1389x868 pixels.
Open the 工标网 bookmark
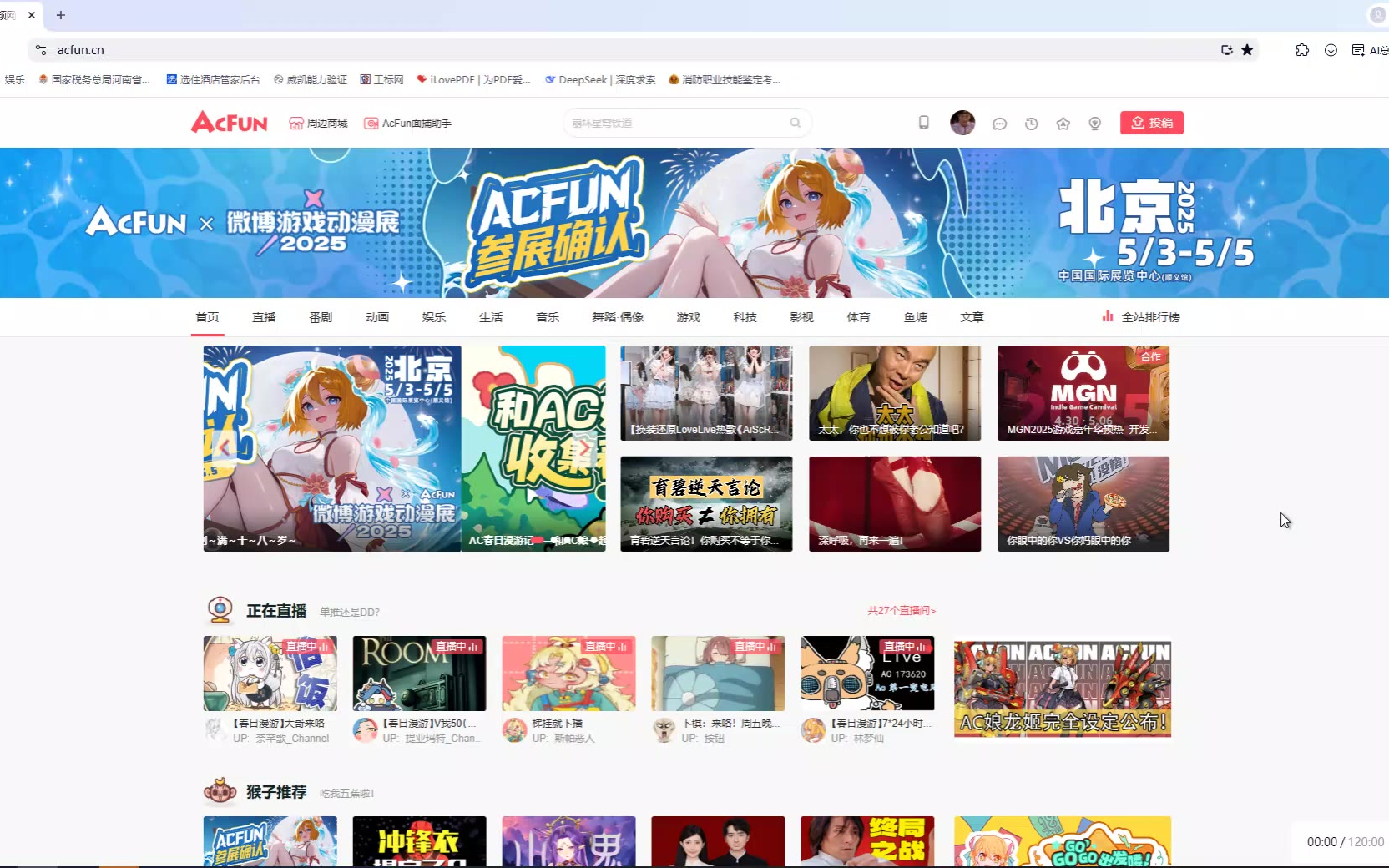tap(381, 80)
